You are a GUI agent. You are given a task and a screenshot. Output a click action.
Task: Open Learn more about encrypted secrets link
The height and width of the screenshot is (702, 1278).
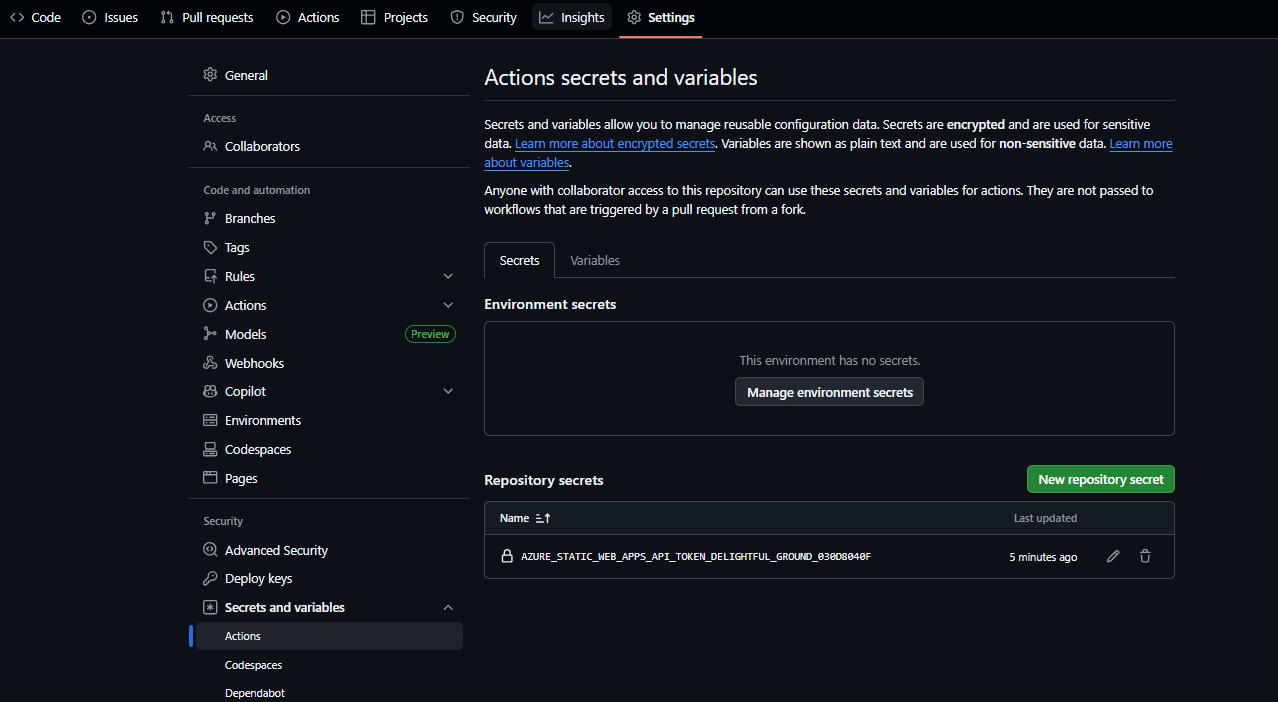(x=615, y=143)
